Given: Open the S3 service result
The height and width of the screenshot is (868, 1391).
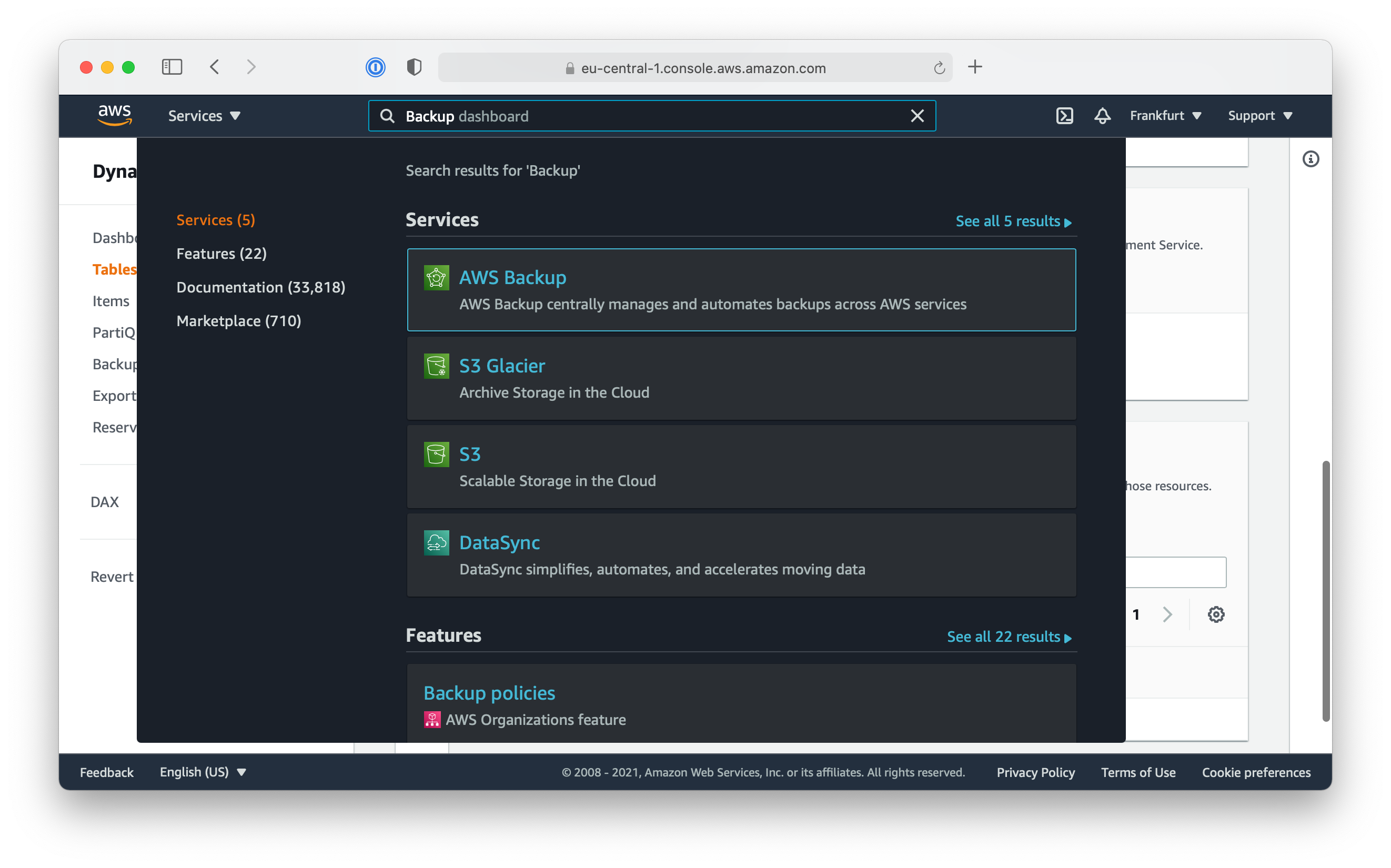Looking at the screenshot, I should pos(741,467).
